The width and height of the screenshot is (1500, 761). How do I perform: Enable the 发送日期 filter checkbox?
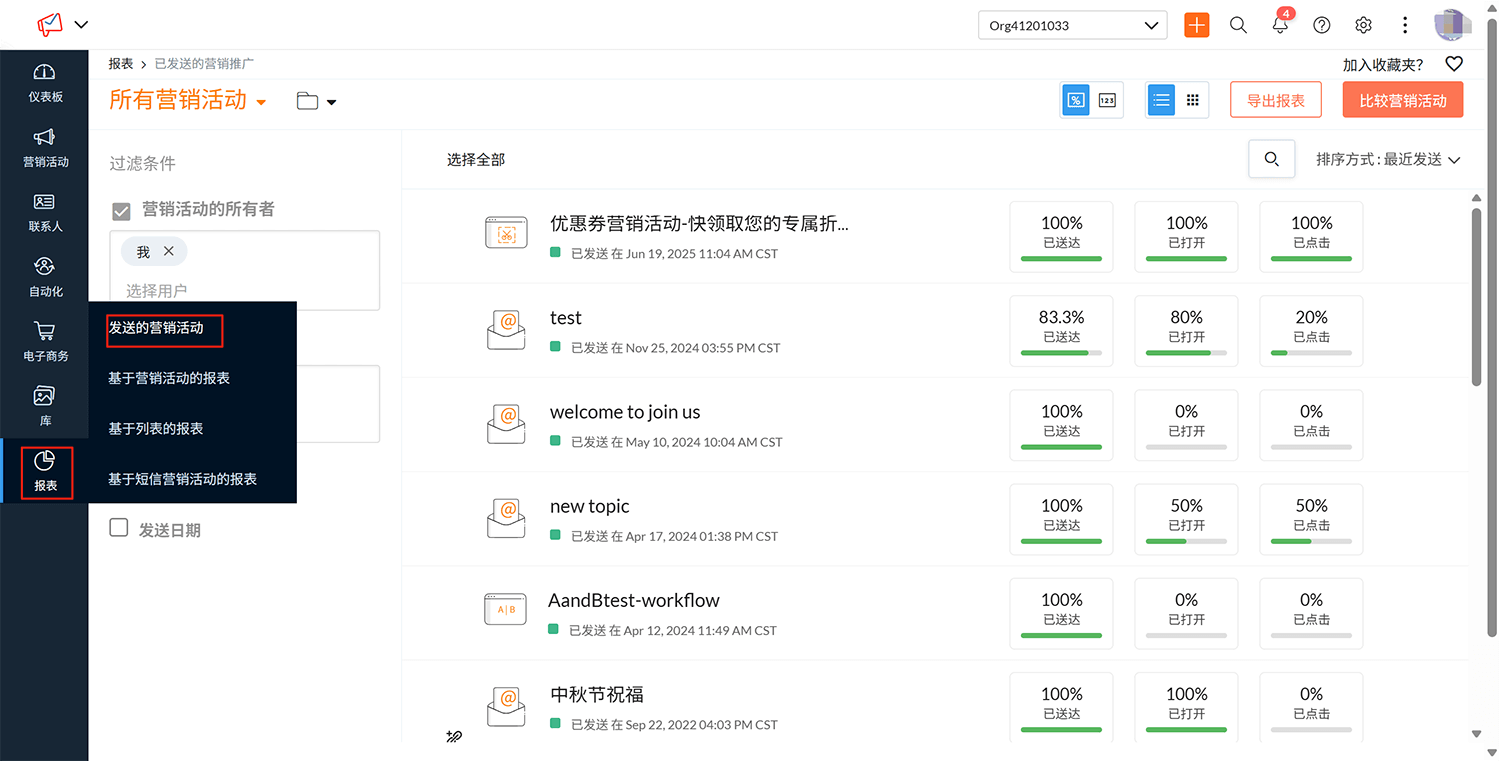(x=119, y=528)
